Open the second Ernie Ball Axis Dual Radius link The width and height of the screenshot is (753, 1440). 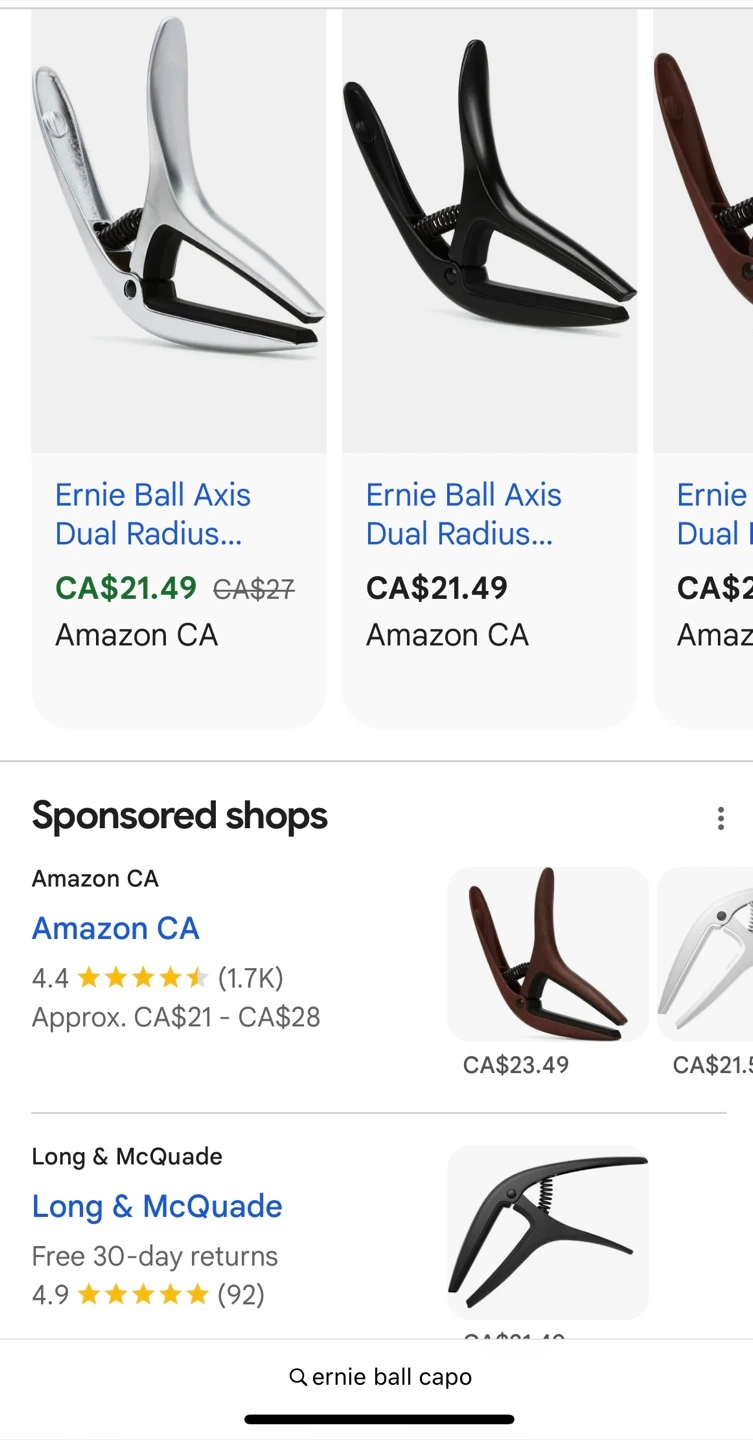(464, 514)
